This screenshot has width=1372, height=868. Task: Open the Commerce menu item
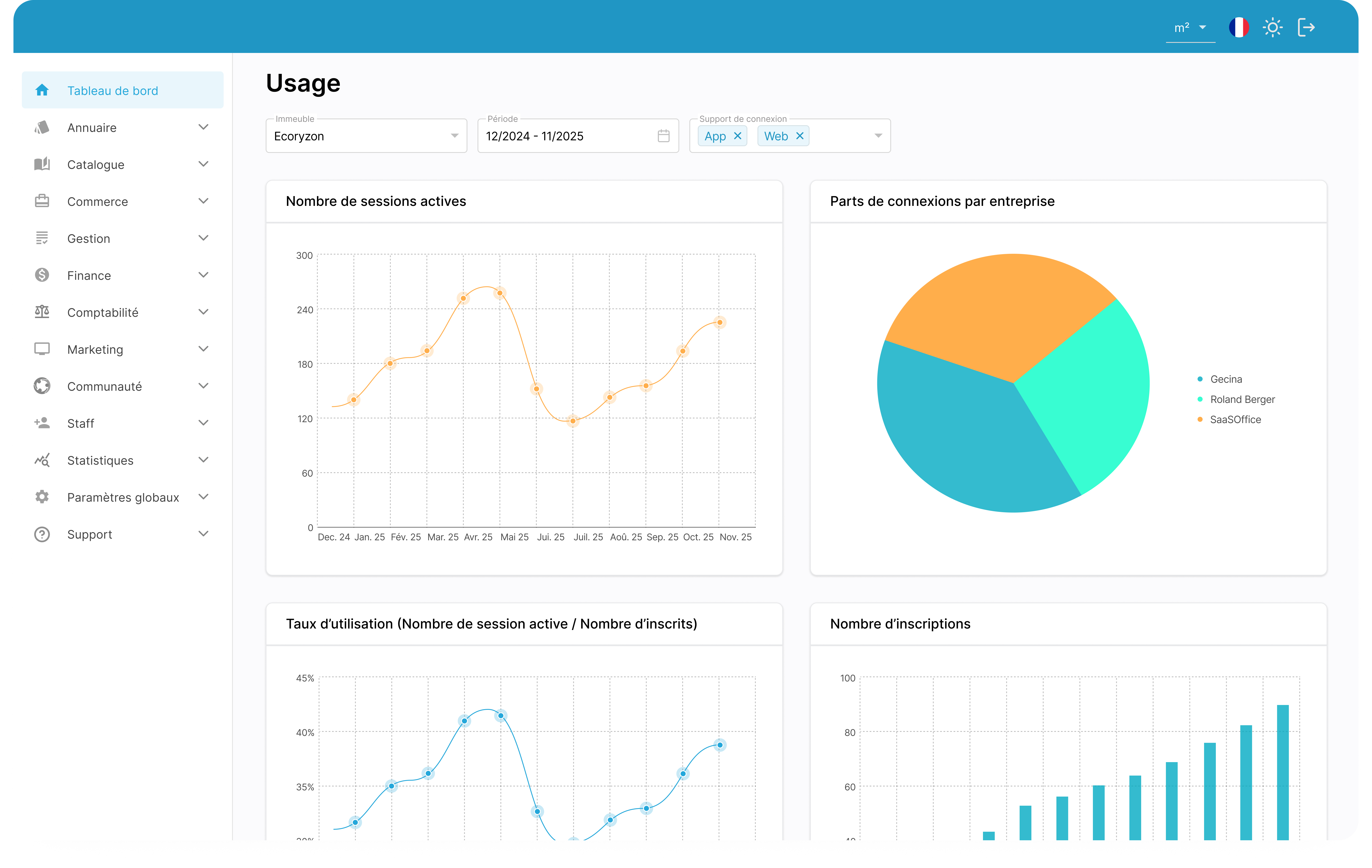tap(123, 201)
